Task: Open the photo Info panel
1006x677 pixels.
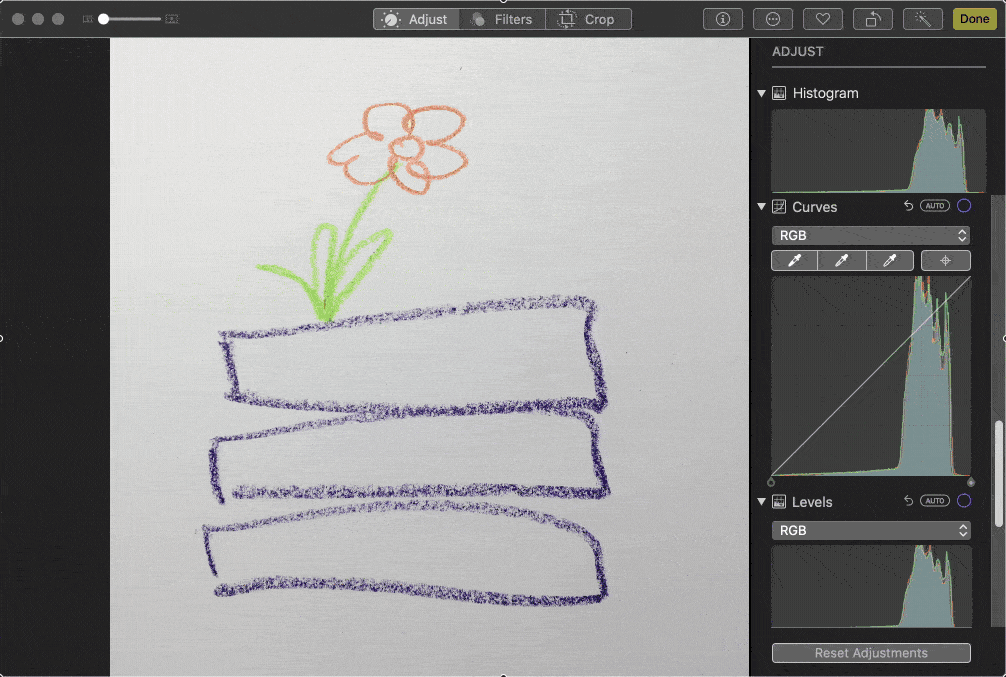Action: (x=723, y=19)
